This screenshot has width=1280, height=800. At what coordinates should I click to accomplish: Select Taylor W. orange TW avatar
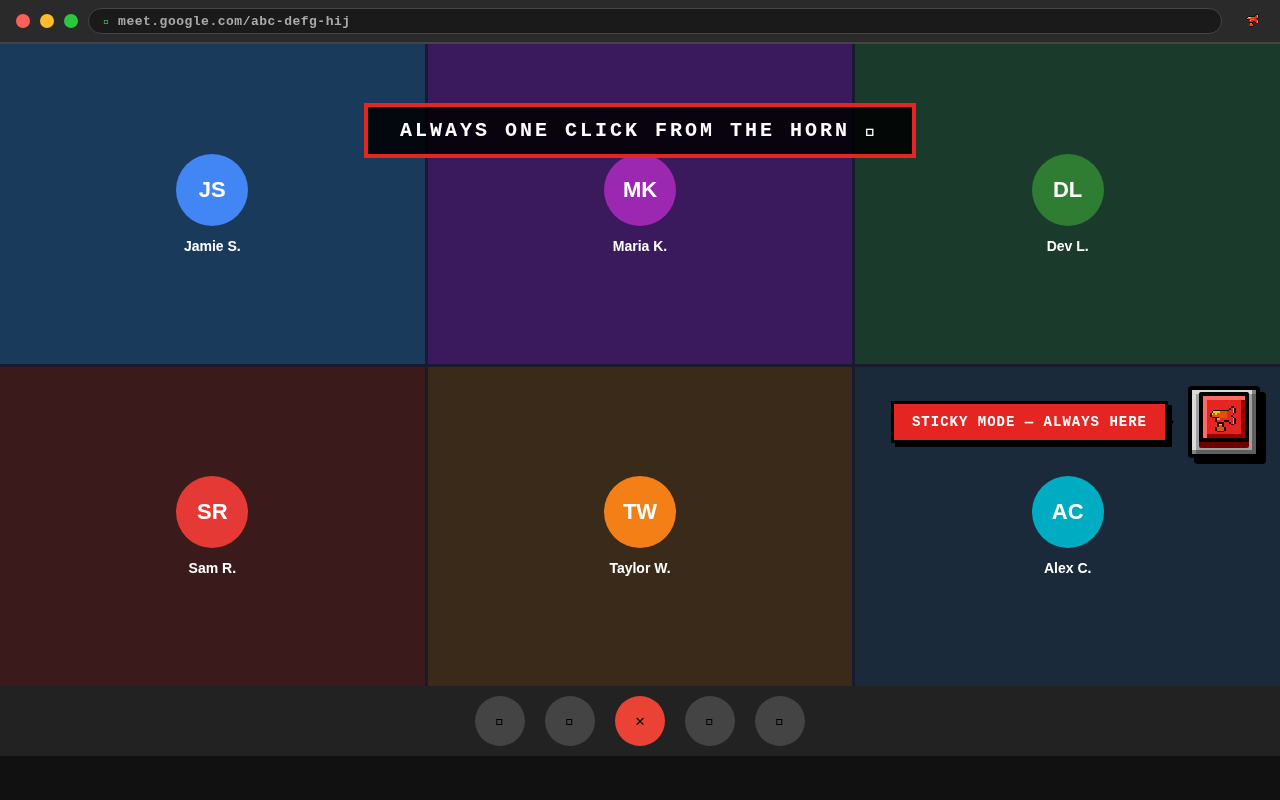[640, 512]
